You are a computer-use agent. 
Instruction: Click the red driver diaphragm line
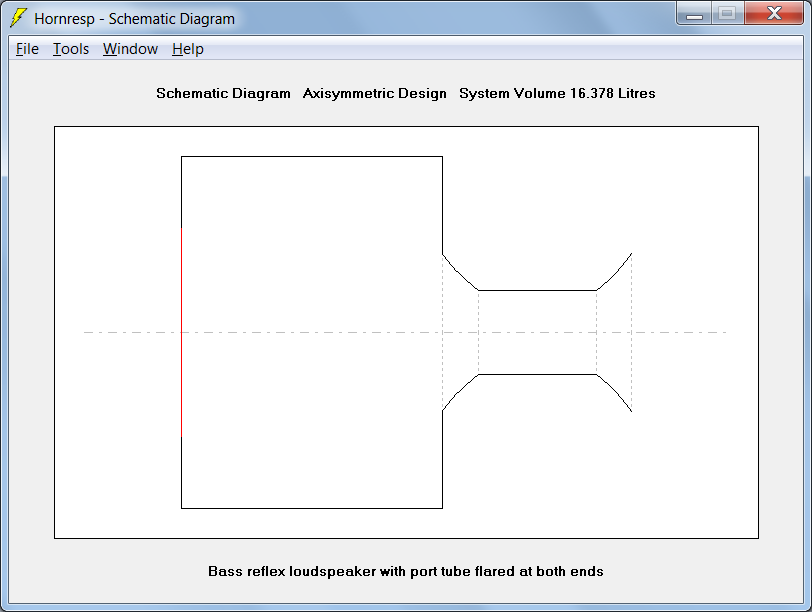(x=181, y=332)
